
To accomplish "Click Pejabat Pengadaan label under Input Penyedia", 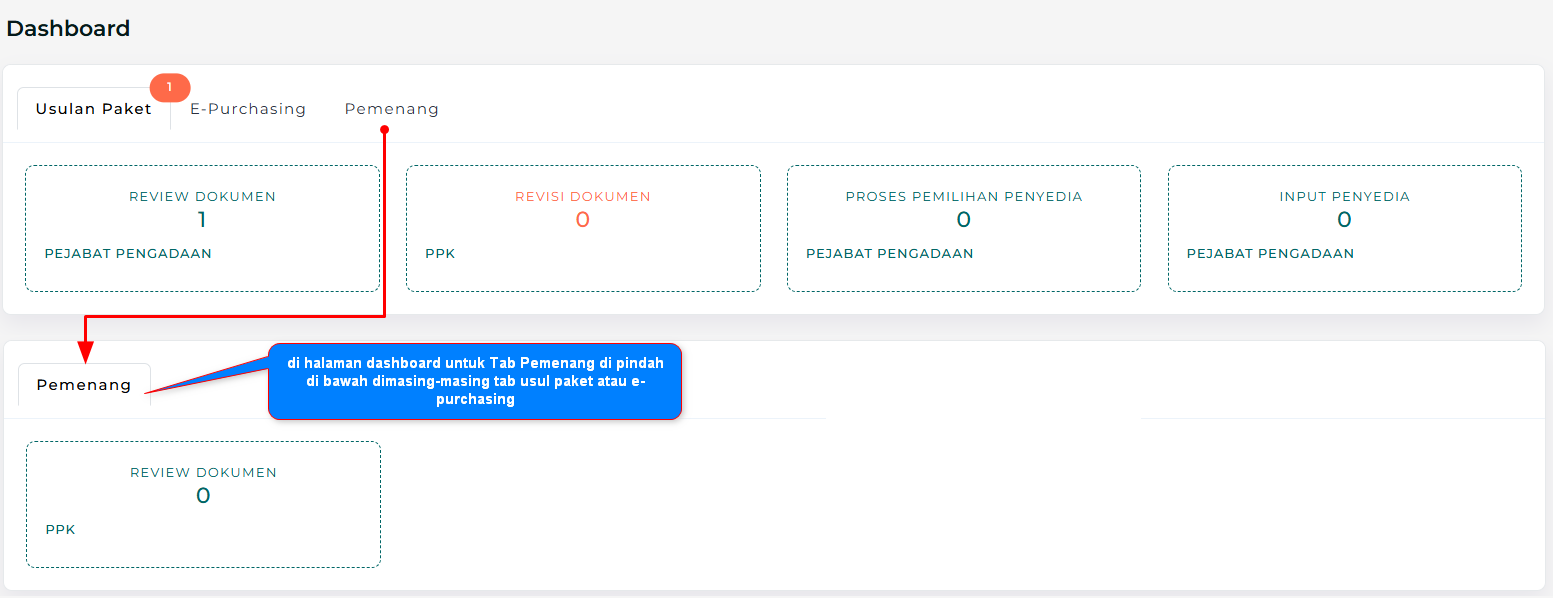I will (x=1270, y=254).
